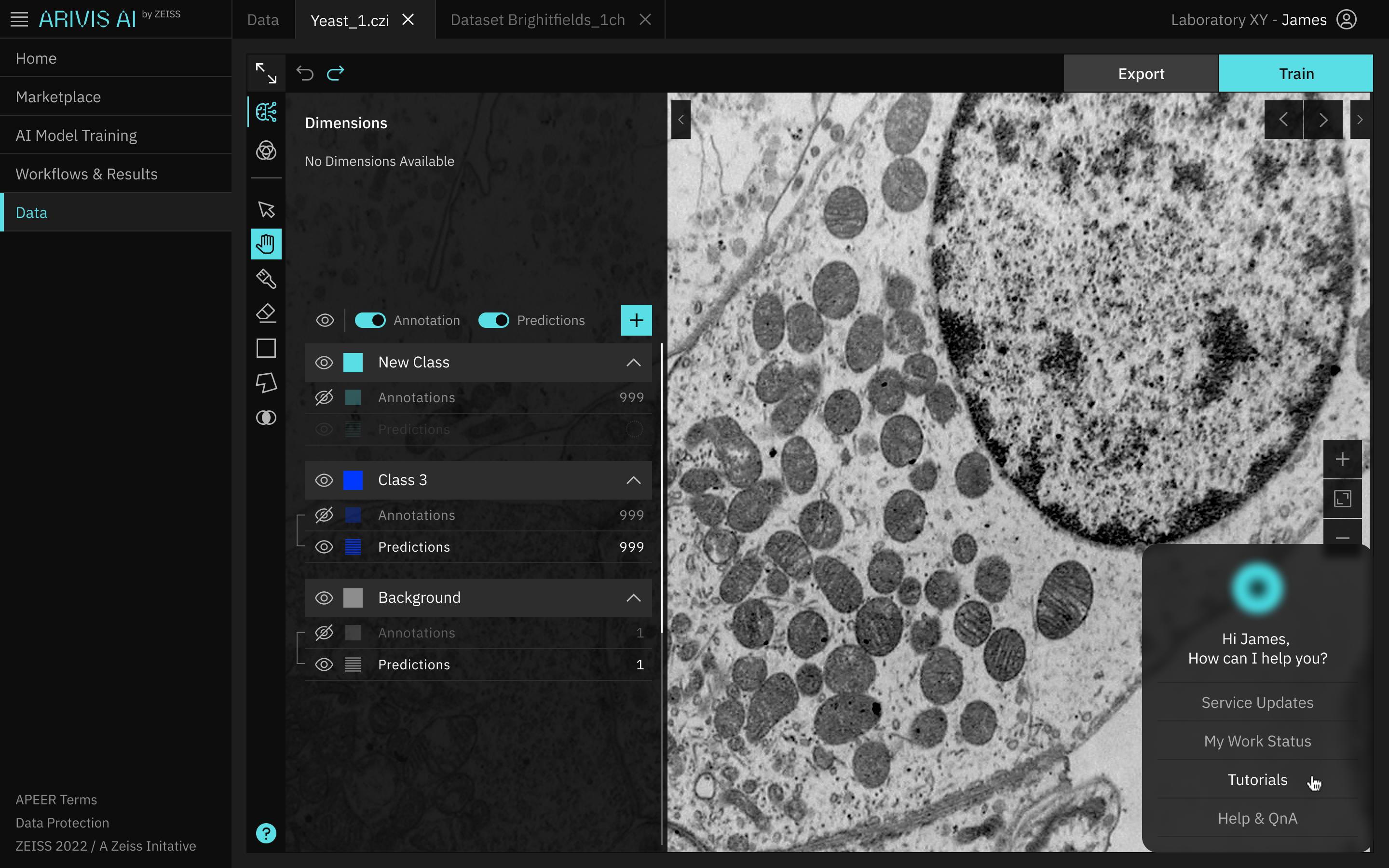This screenshot has width=1389, height=868.
Task: Click the blue Class 3 color swatch
Action: tap(353, 480)
